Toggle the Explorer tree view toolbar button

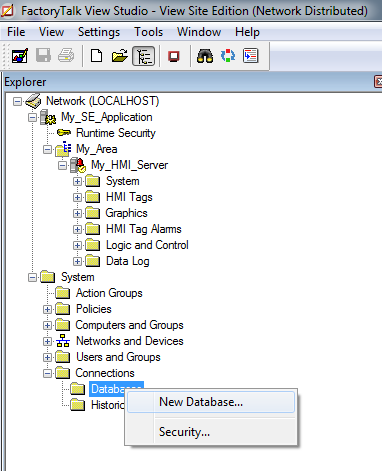point(144,56)
